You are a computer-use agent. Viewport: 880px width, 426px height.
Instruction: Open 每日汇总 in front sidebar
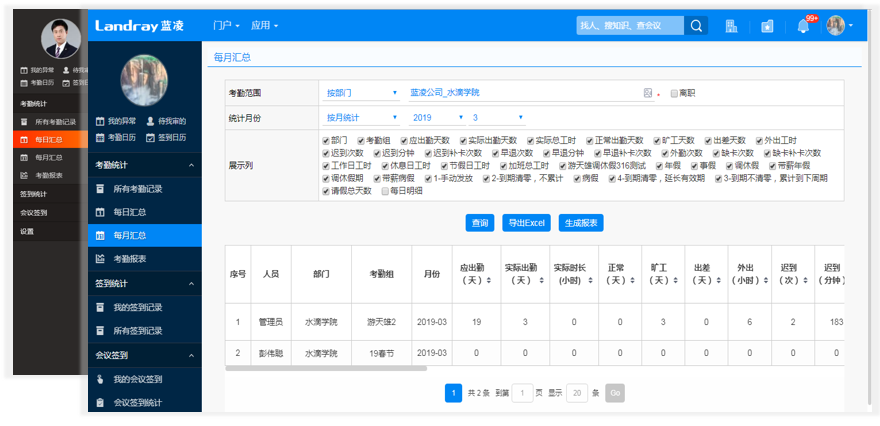(x=145, y=212)
